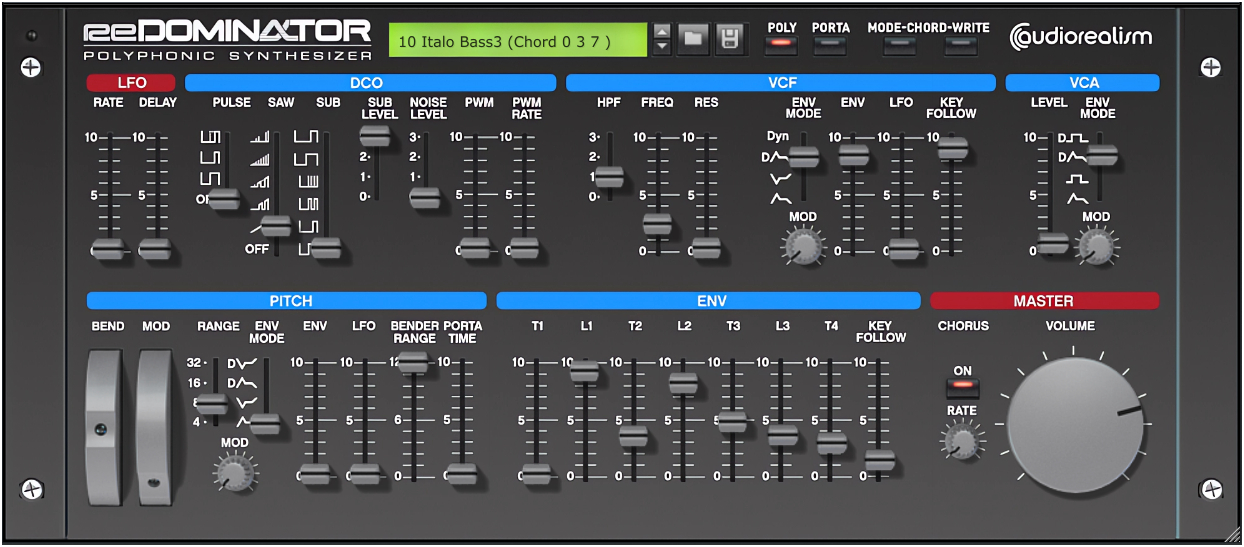
Task: Click the NOISE LEVEL slider handle
Action: pyautogui.click(x=425, y=198)
